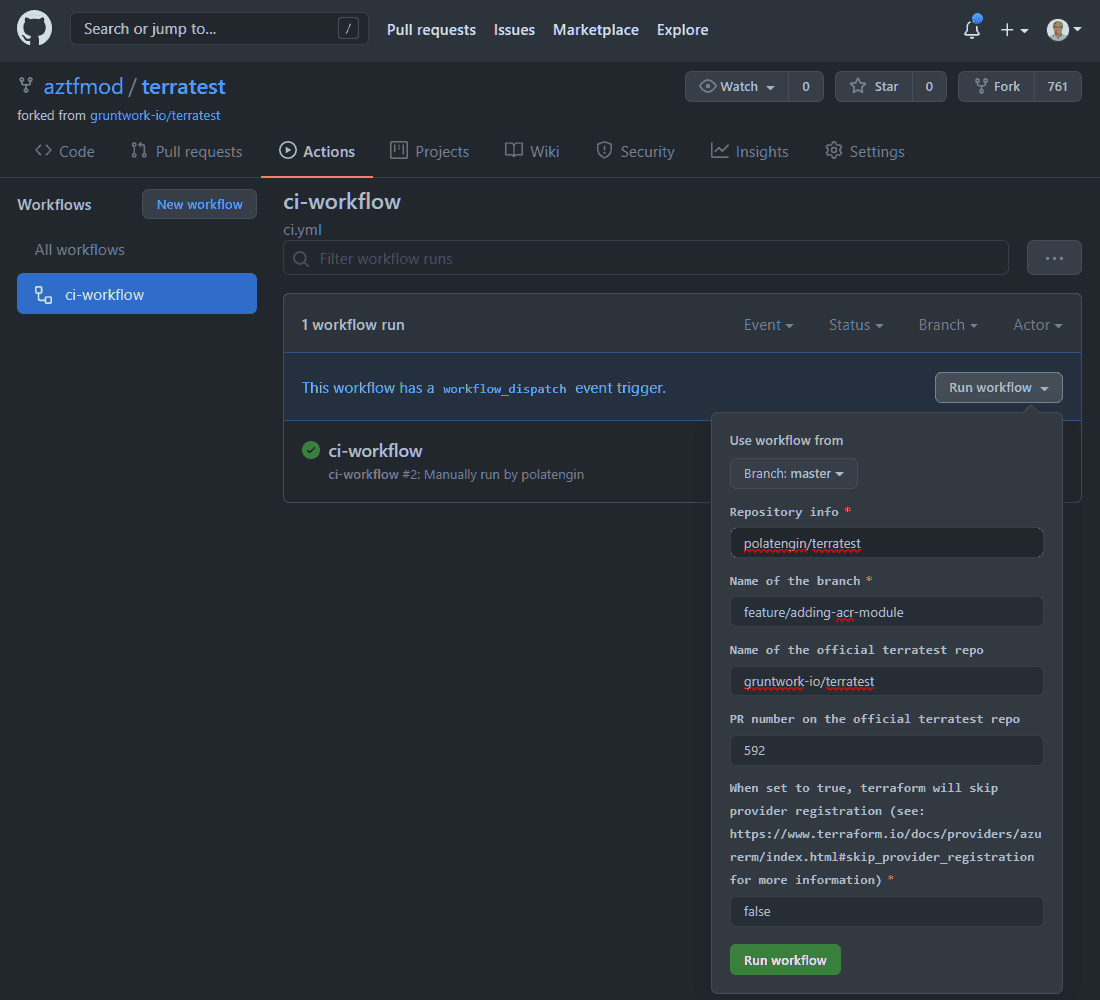Click the GitHub logo icon
This screenshot has width=1100, height=1000.
(x=34, y=29)
